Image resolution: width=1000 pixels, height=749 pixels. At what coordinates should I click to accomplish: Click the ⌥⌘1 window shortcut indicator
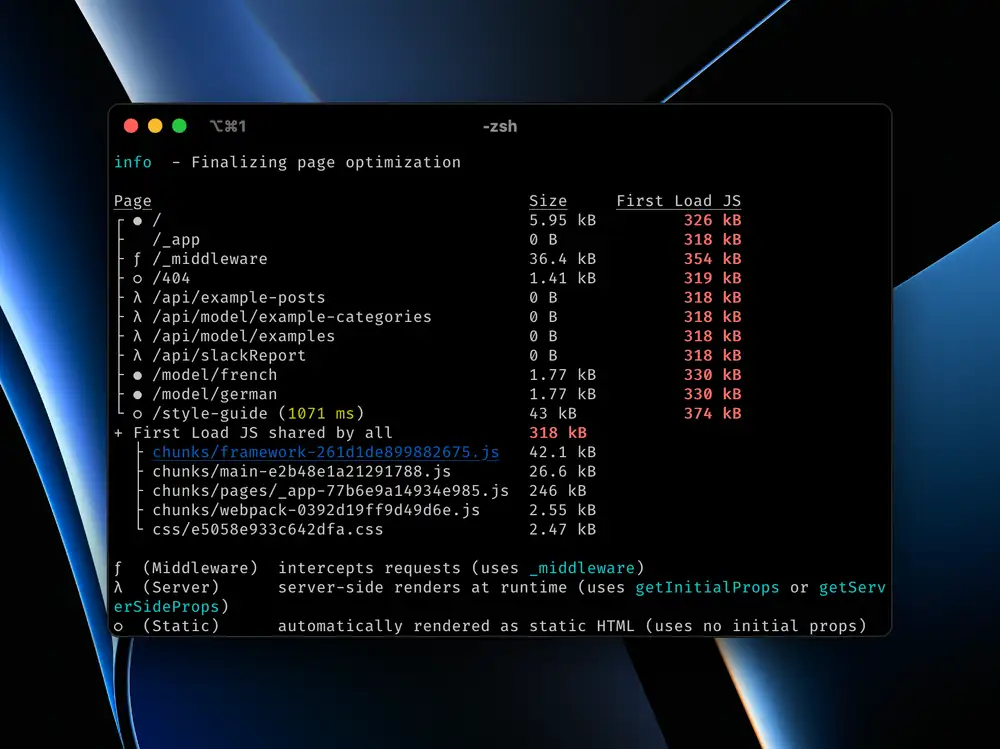(228, 126)
